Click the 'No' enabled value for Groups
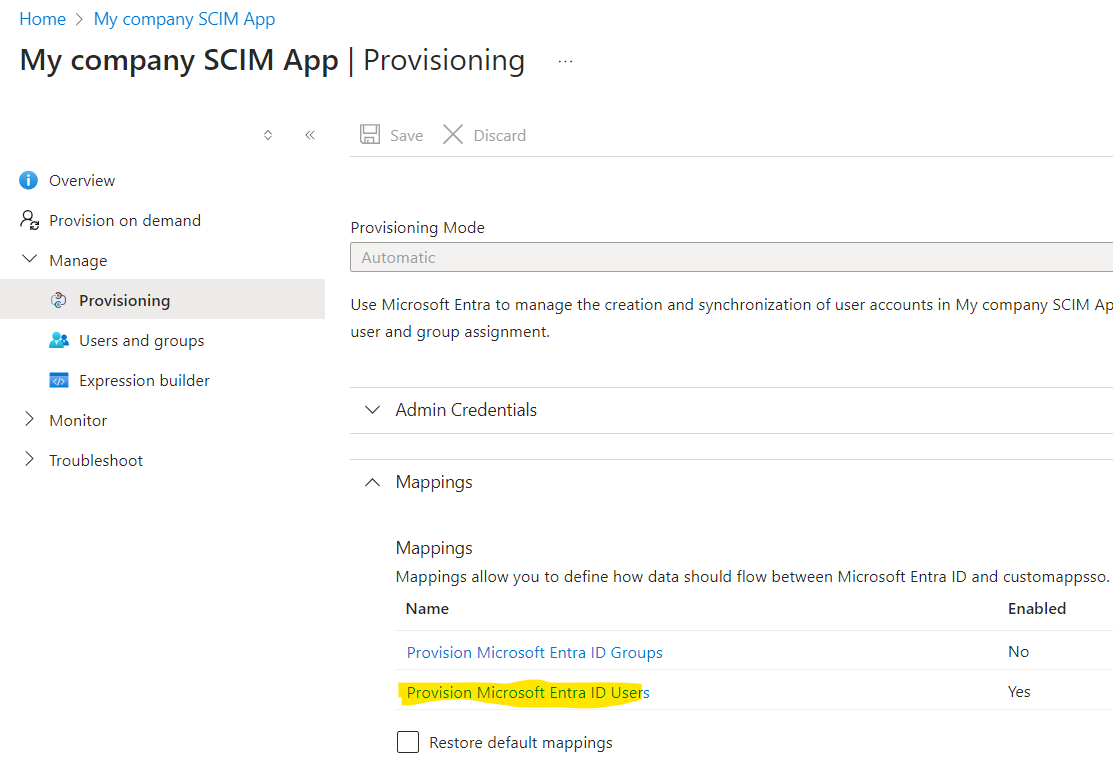Image resolution: width=1113 pixels, height=772 pixels. pyautogui.click(x=1019, y=651)
